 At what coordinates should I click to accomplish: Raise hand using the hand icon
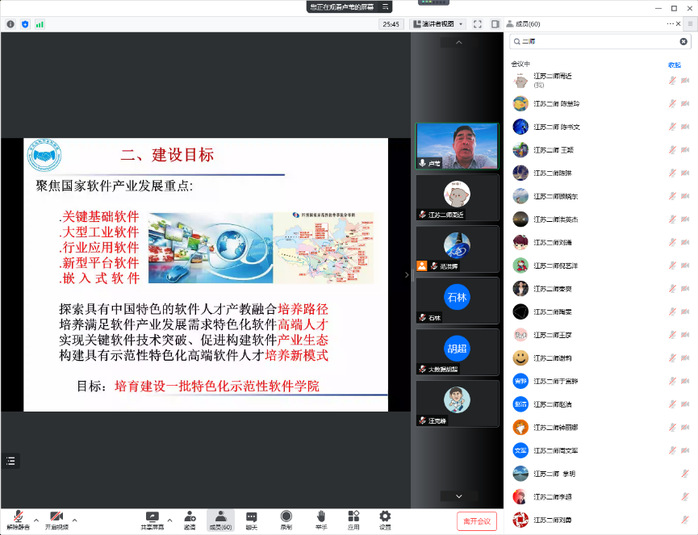pyautogui.click(x=321, y=516)
